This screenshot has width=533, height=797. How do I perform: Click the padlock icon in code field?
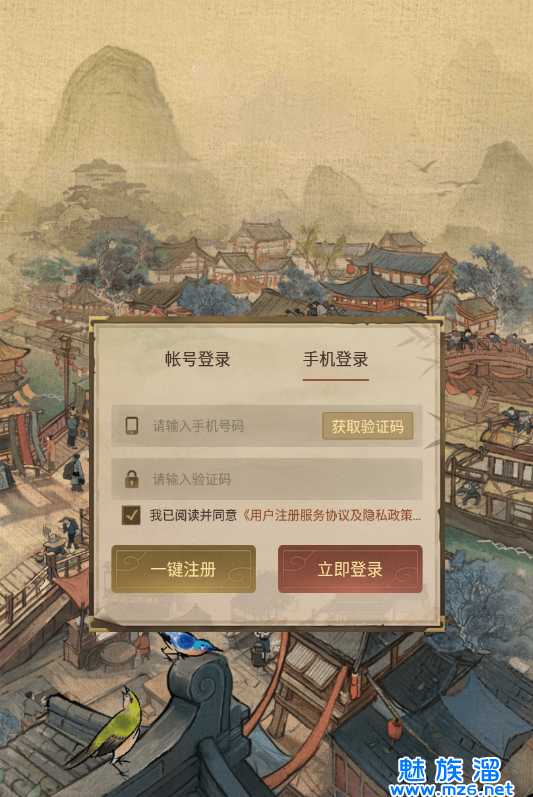tap(132, 479)
